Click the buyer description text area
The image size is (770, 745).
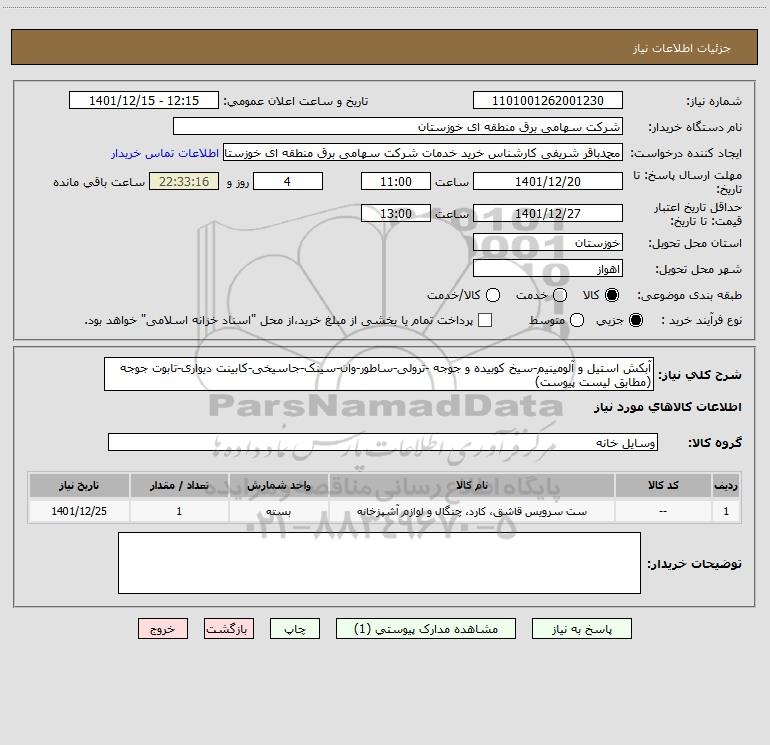(379, 563)
